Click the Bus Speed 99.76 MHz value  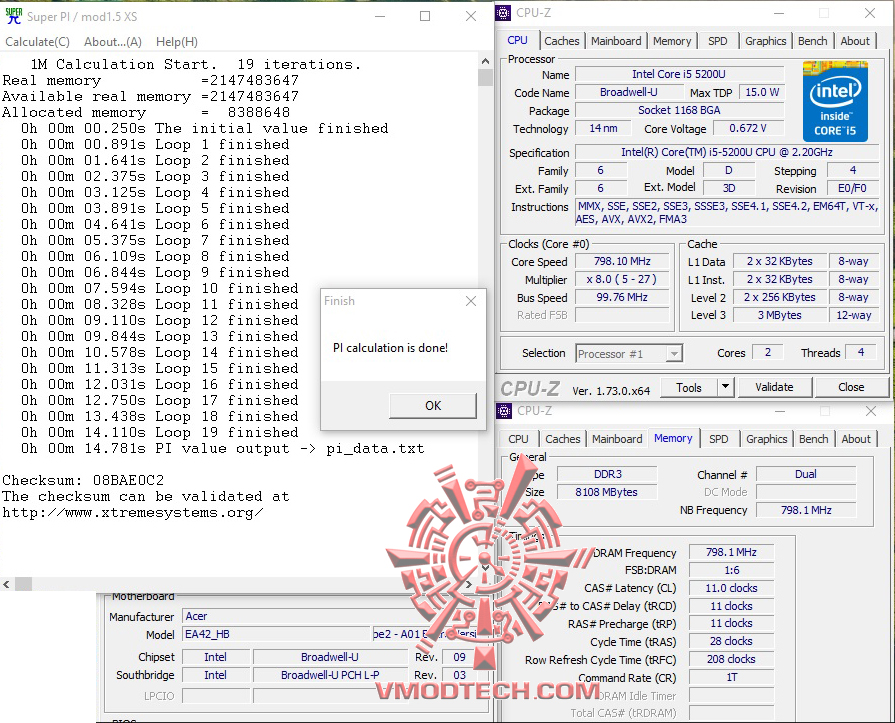click(x=622, y=297)
